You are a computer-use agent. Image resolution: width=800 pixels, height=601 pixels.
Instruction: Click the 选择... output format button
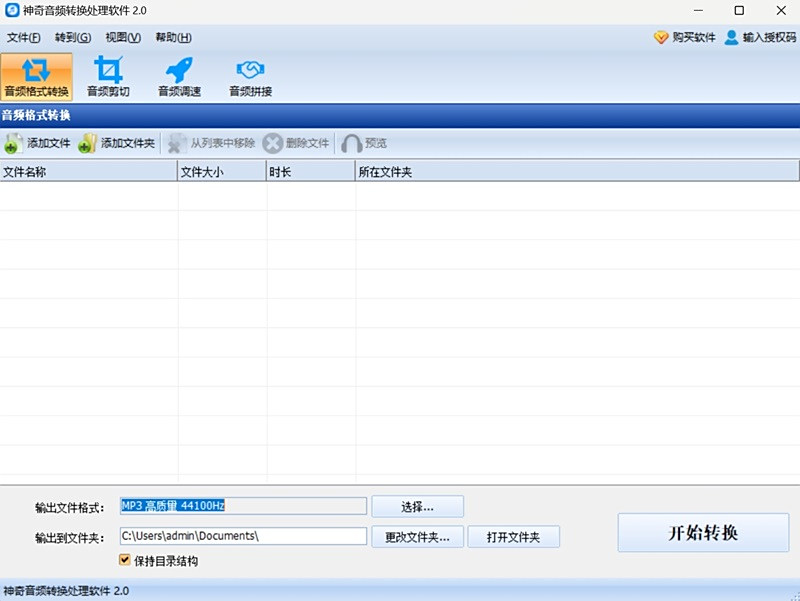click(x=417, y=507)
